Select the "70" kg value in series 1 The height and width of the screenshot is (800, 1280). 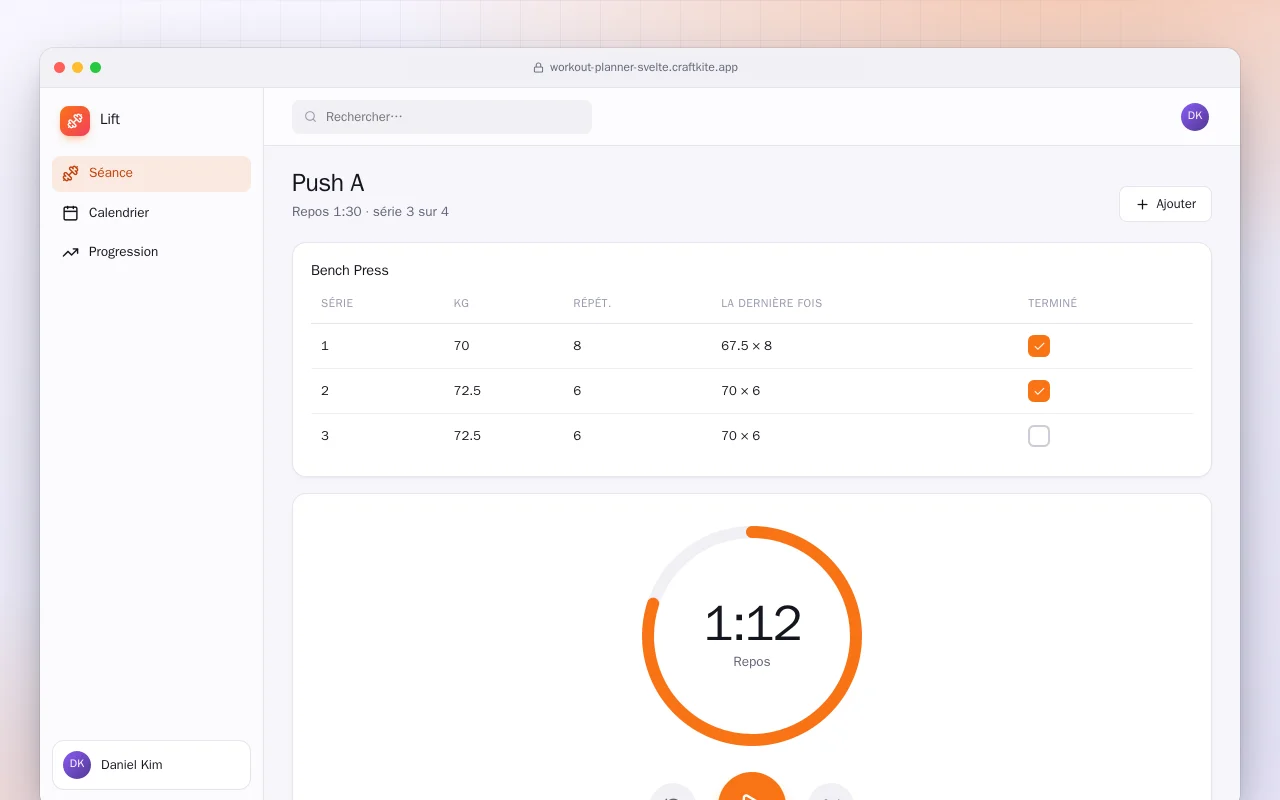click(x=461, y=346)
